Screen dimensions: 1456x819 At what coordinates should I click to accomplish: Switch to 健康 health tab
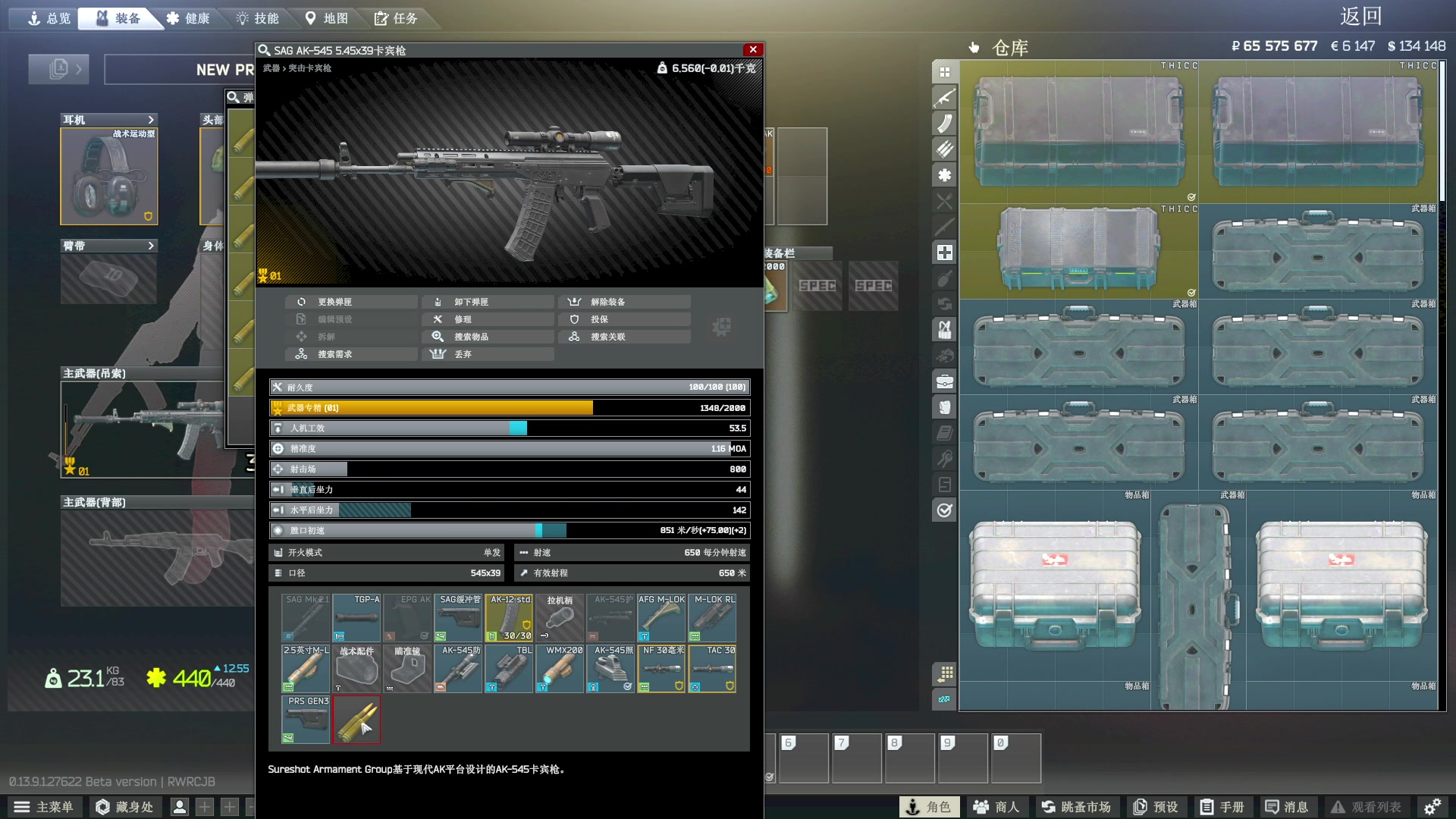188,18
